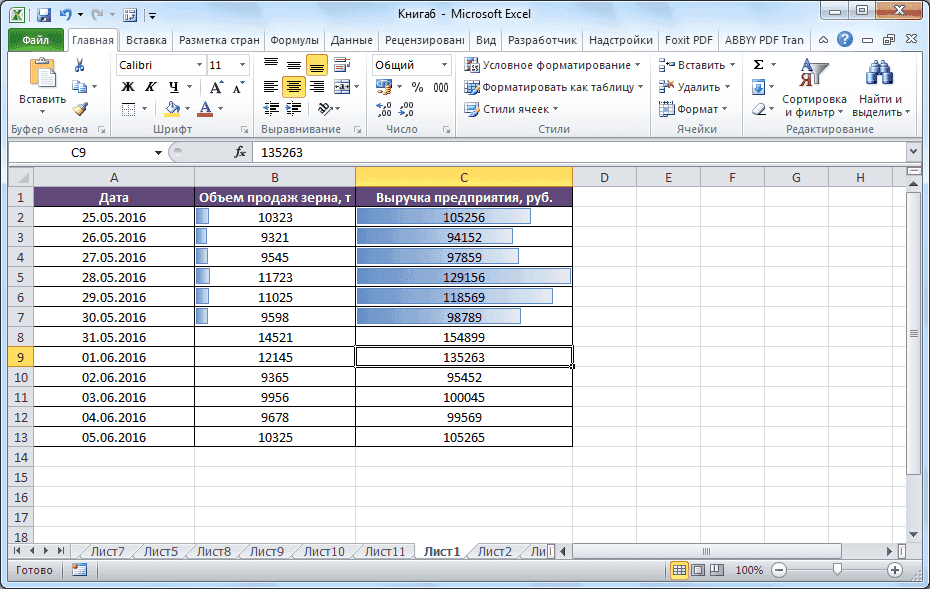Apply percent style from Number group
The image size is (930, 589).
[418, 87]
